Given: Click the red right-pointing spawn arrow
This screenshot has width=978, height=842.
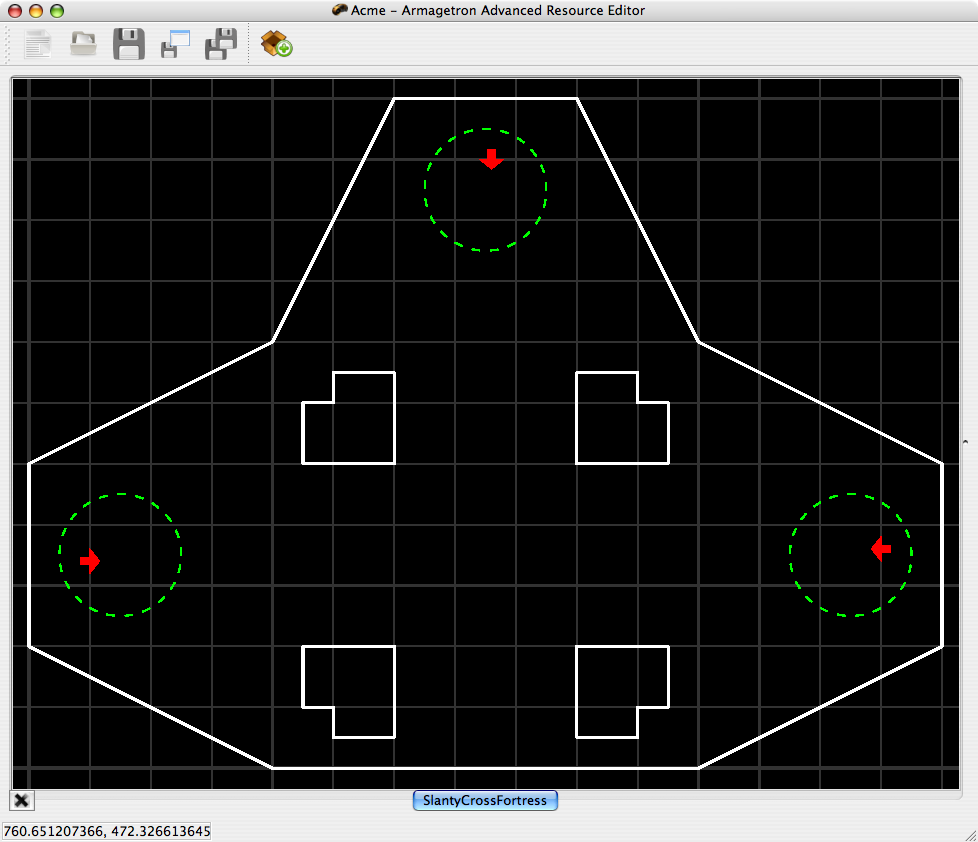Looking at the screenshot, I should 90,561.
